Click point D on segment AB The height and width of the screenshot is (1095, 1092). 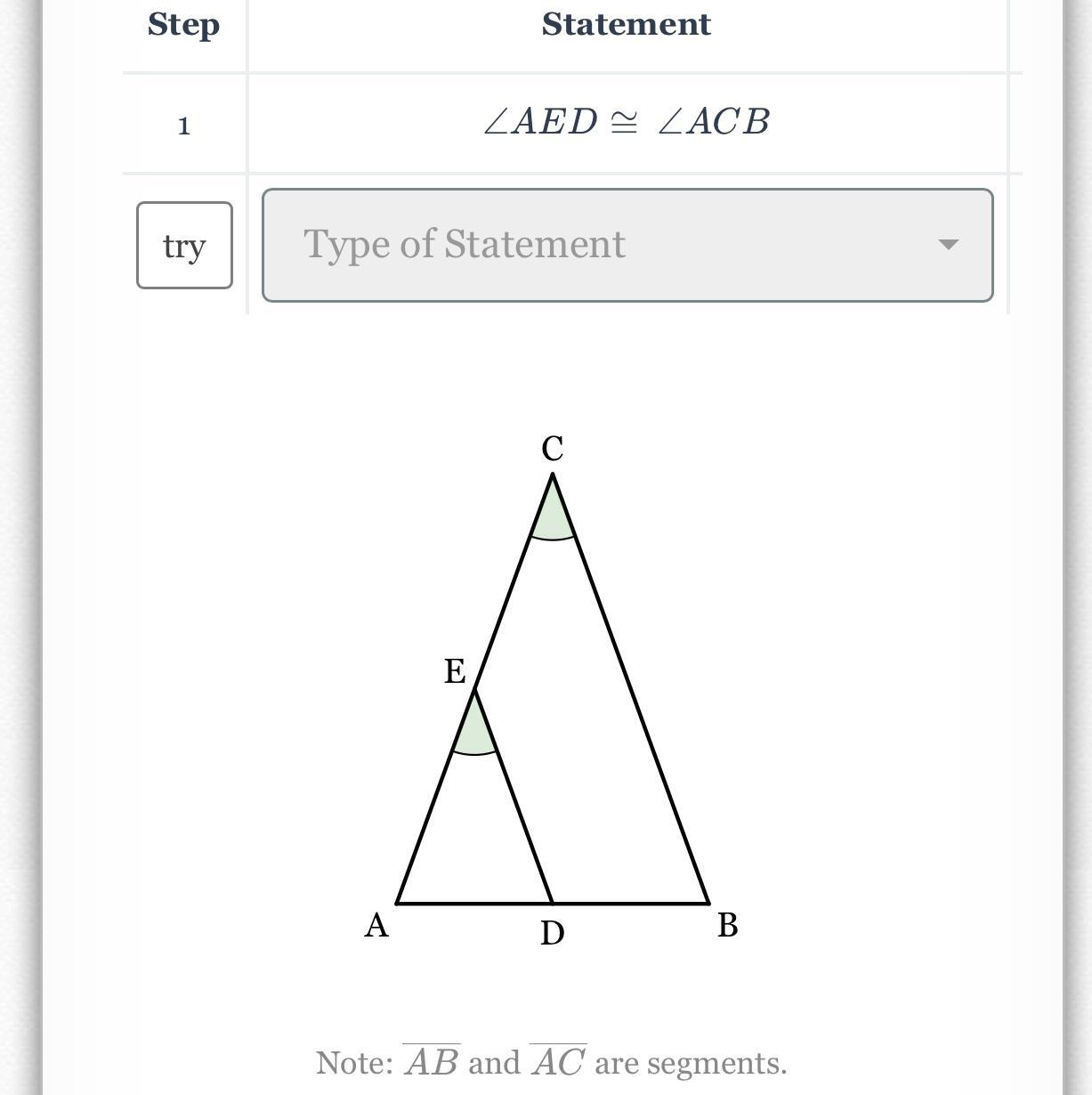point(552,903)
